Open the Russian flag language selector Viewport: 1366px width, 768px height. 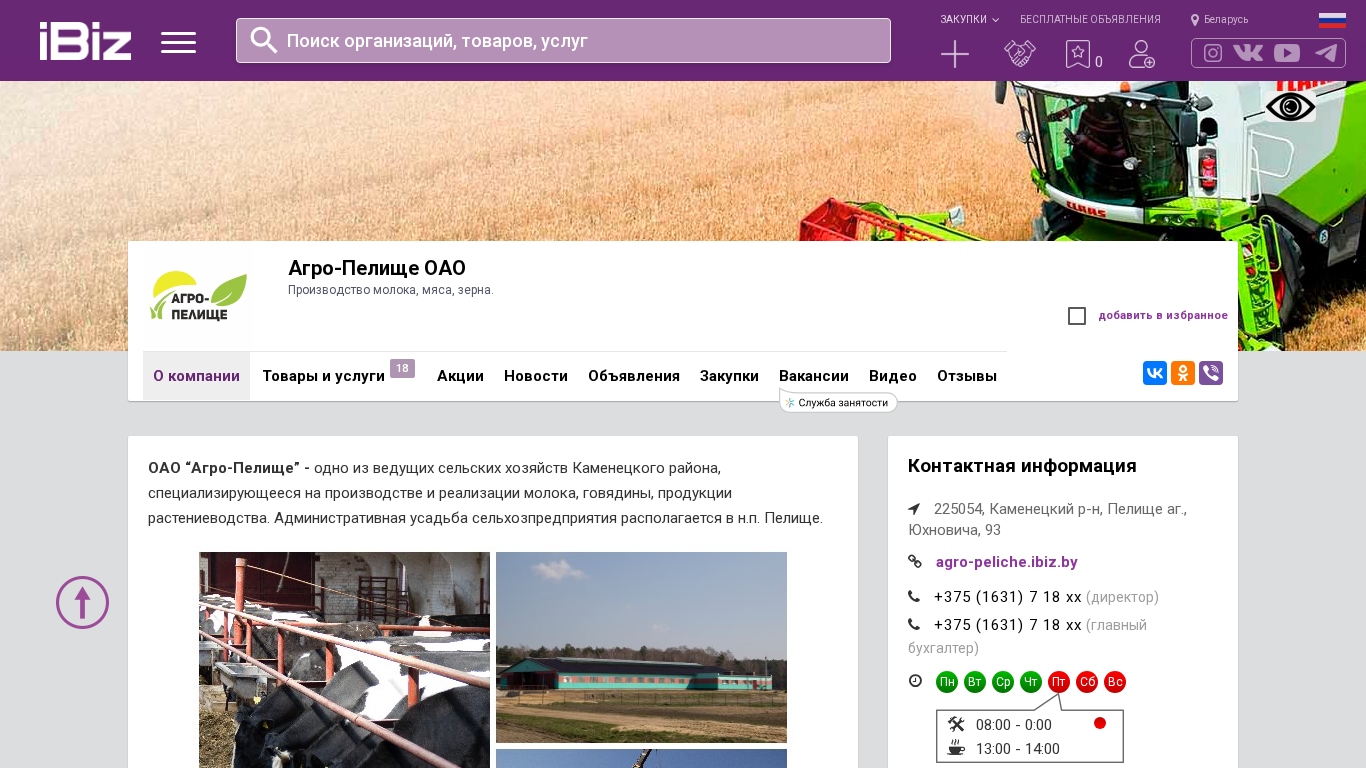[1332, 19]
